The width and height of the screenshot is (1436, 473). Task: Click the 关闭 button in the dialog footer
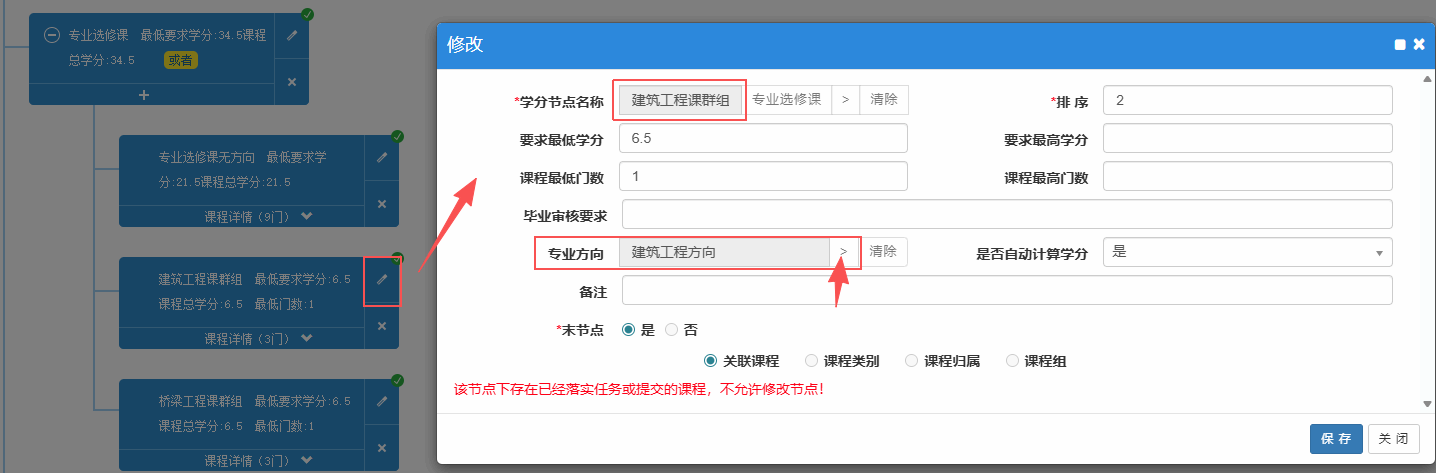(x=1393, y=439)
